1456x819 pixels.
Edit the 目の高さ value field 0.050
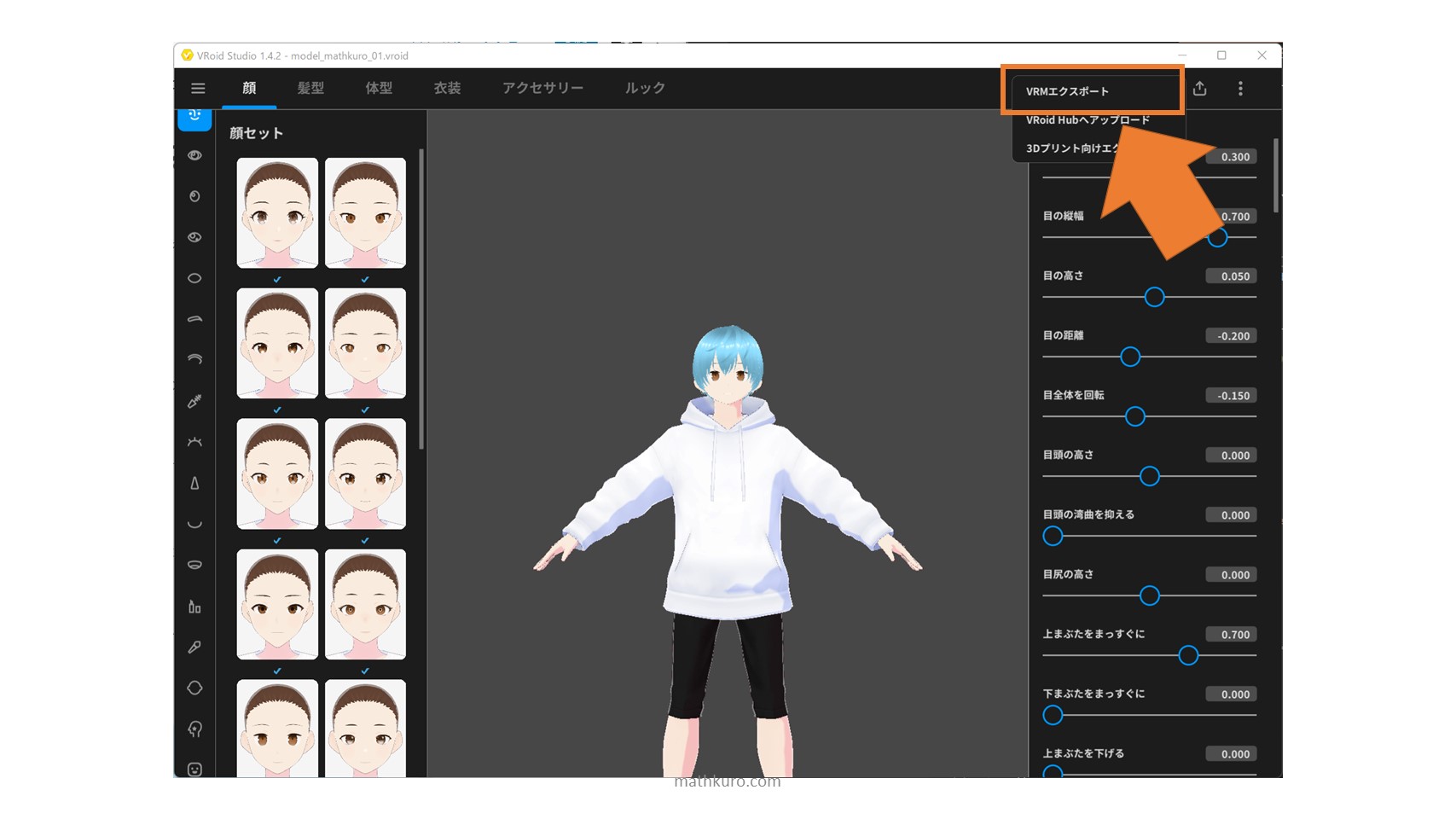tap(1231, 276)
